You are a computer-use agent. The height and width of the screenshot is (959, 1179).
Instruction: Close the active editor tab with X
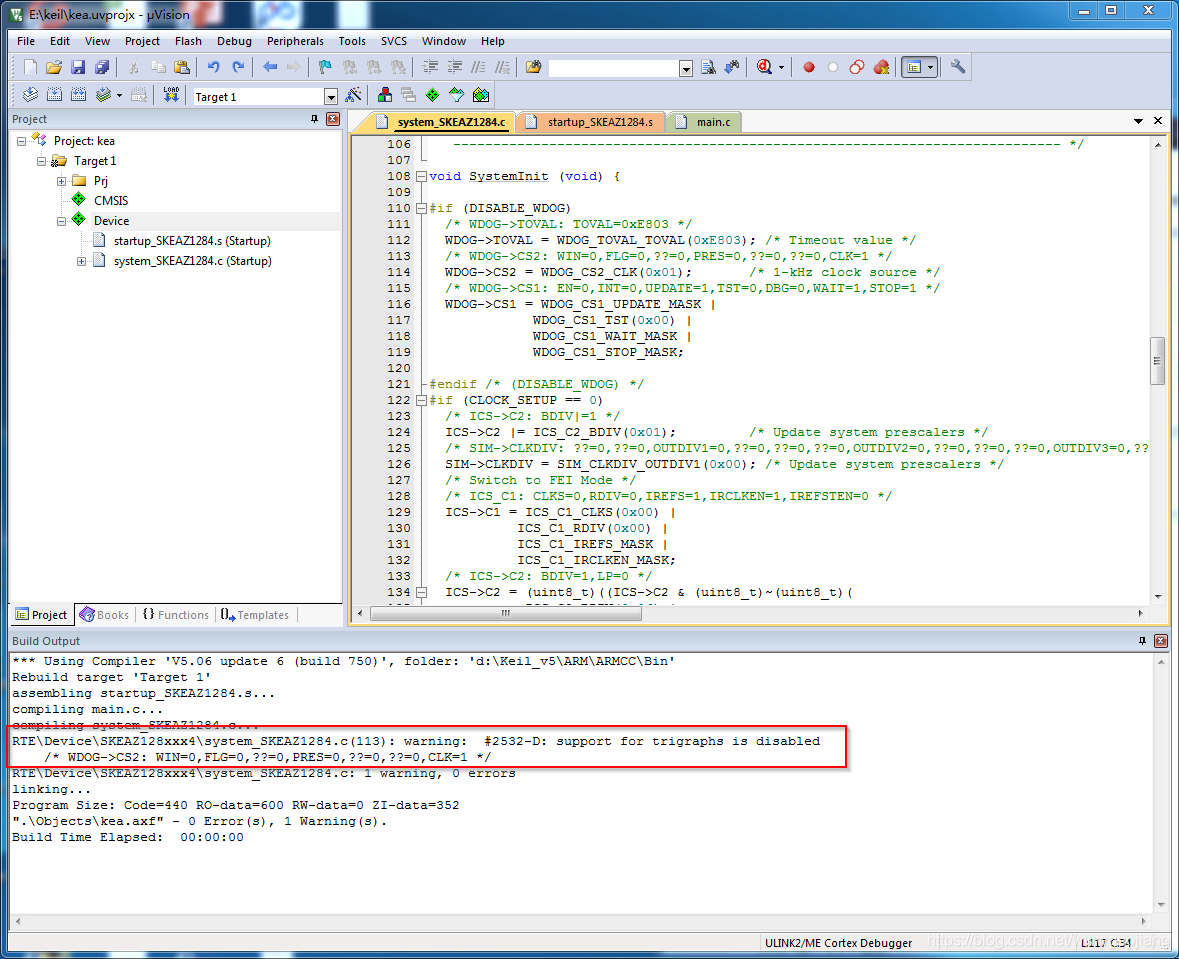[x=1158, y=121]
